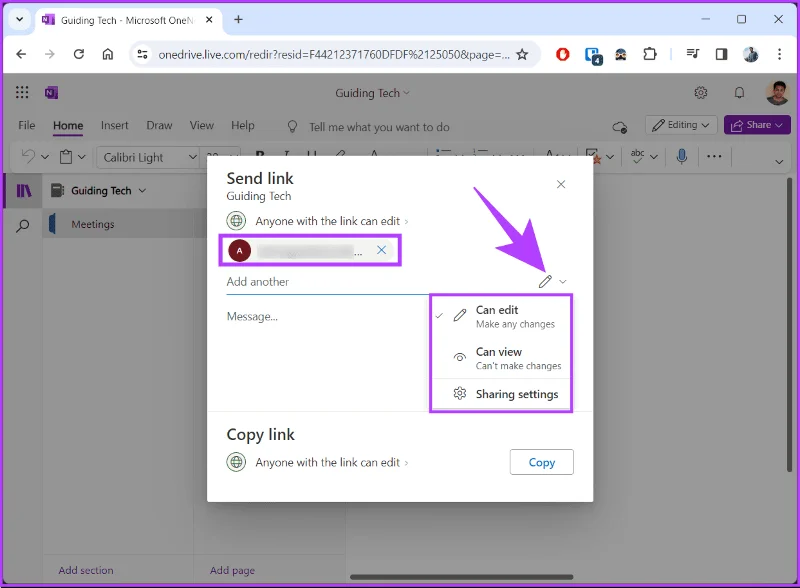Go to browser home page
The image size is (800, 588).
point(108,54)
